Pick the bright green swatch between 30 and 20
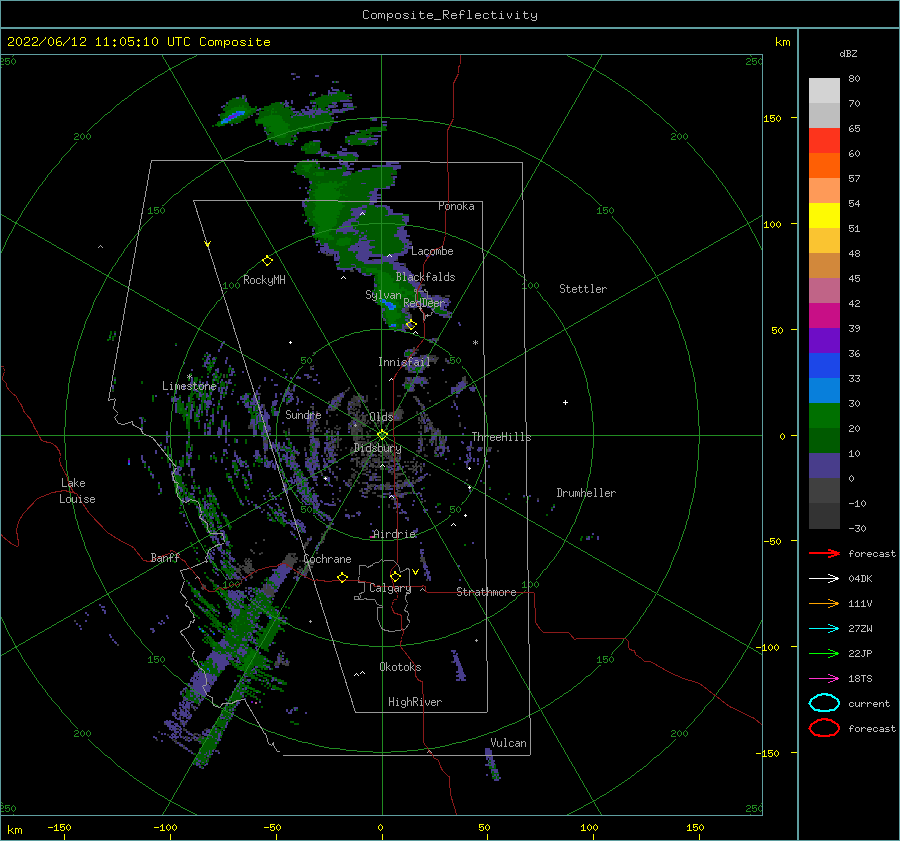Image resolution: width=900 pixels, height=841 pixels. point(824,415)
